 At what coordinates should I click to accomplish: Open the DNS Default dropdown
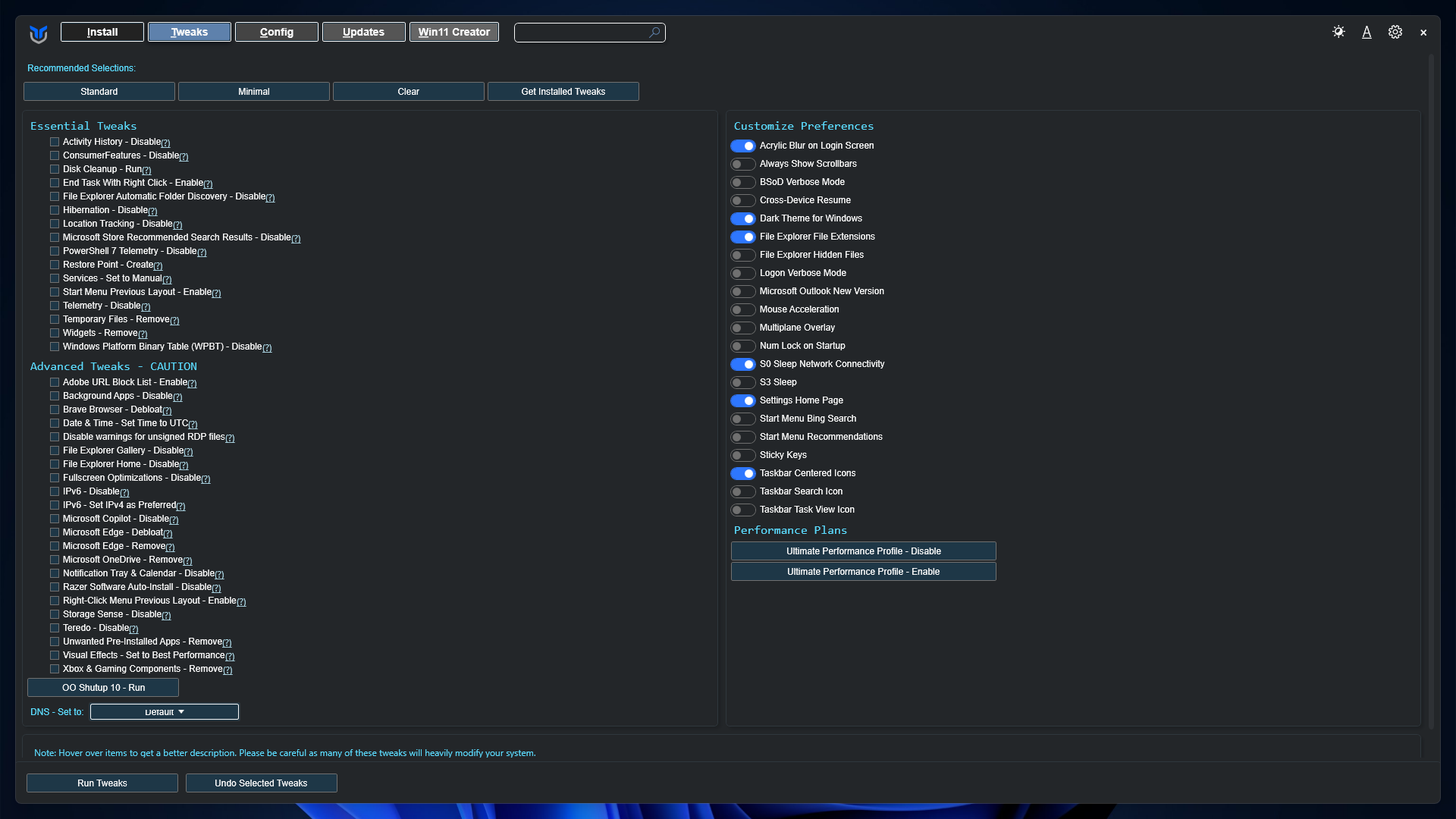coord(165,712)
